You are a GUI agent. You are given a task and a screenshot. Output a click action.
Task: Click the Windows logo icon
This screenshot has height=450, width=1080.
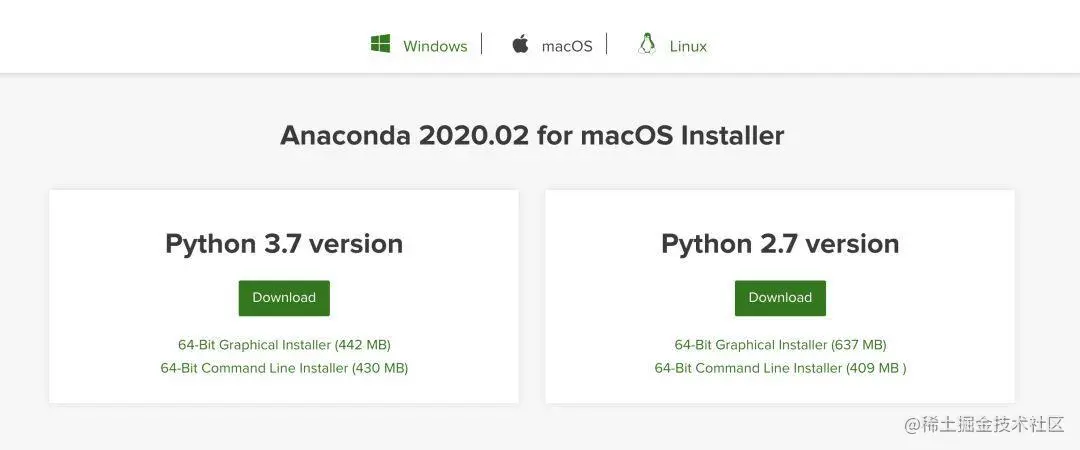(x=380, y=44)
